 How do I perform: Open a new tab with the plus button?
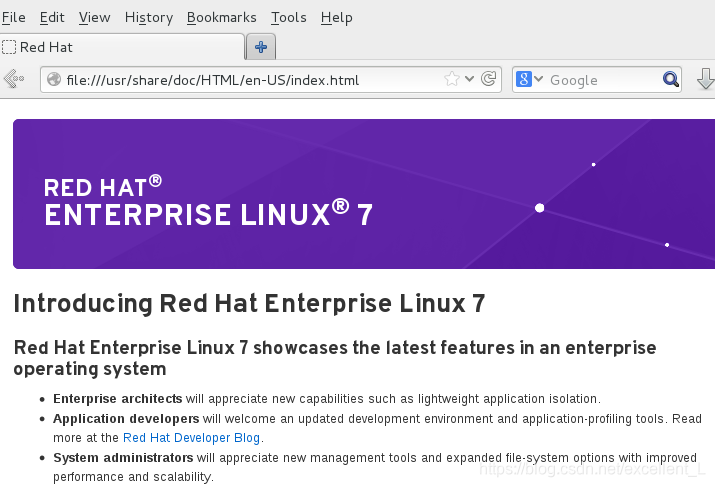click(261, 47)
